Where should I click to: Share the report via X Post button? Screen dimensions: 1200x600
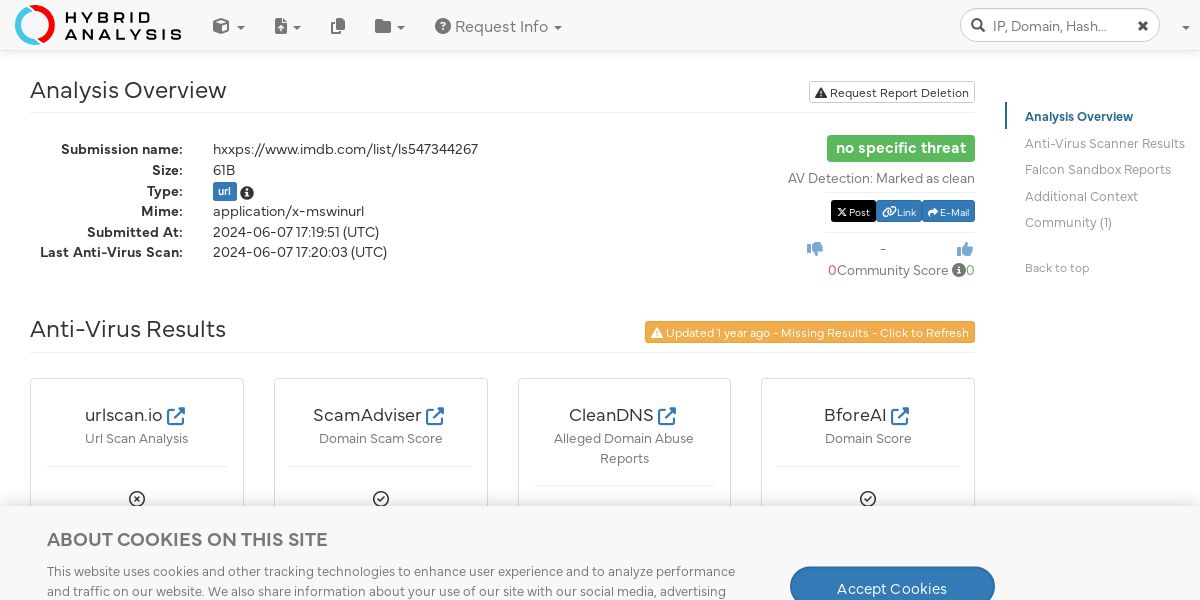pyautogui.click(x=853, y=212)
